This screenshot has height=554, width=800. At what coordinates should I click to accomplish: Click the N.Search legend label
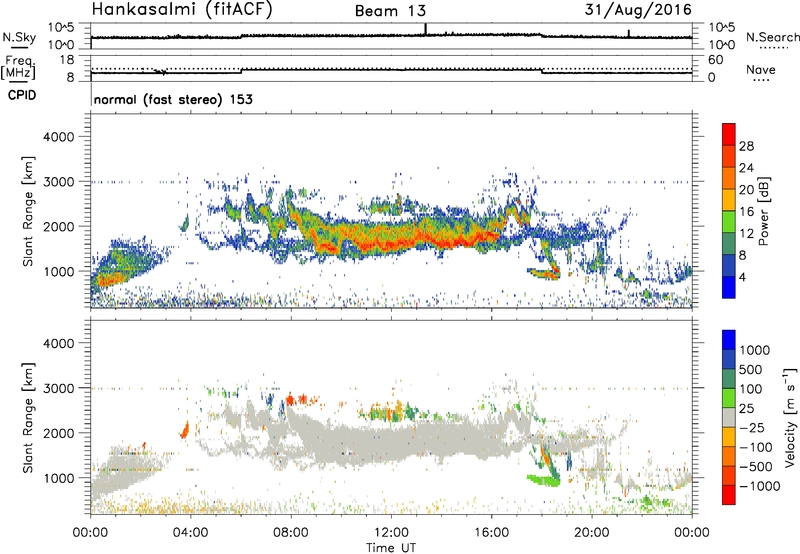[x=772, y=37]
